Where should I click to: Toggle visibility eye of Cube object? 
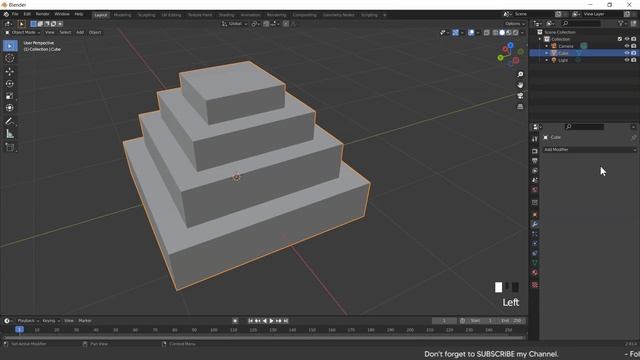(x=627, y=53)
